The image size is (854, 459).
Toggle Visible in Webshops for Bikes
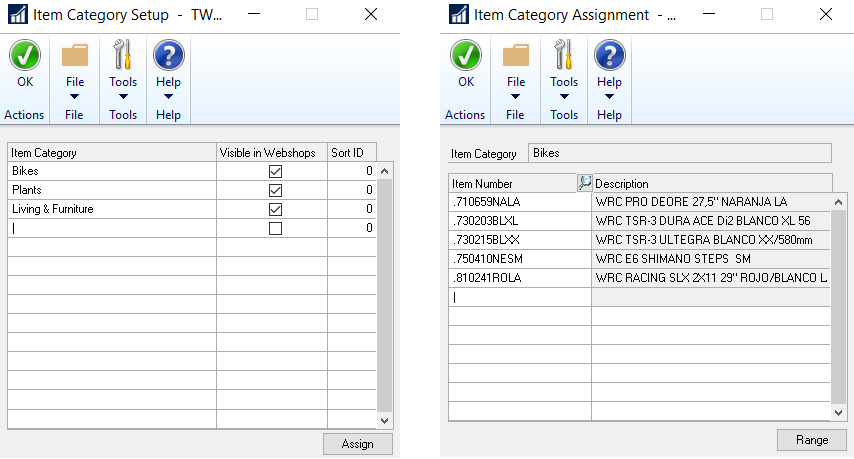coord(276,172)
